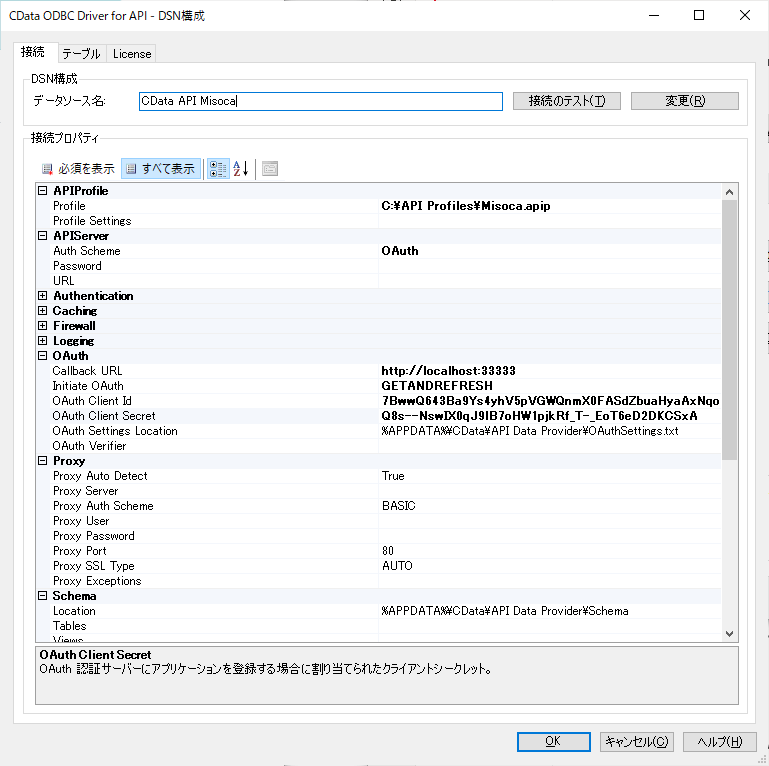
Task: Expand the Firewall category
Action: (x=43, y=326)
